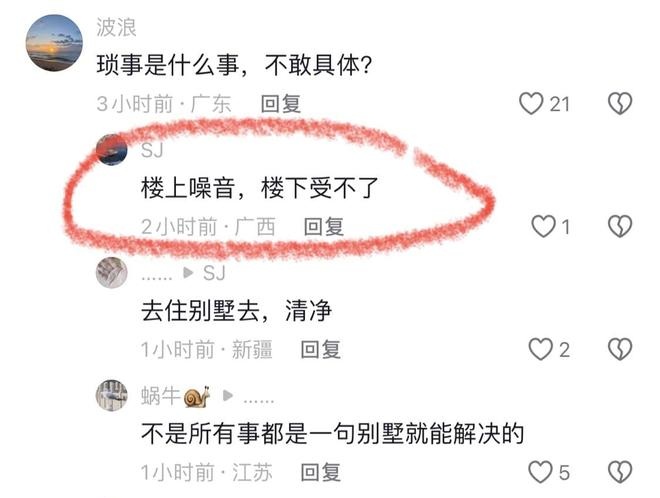660x498 pixels.
Task: Dislike 蜗牛's comment from 江苏
Action: click(620, 472)
